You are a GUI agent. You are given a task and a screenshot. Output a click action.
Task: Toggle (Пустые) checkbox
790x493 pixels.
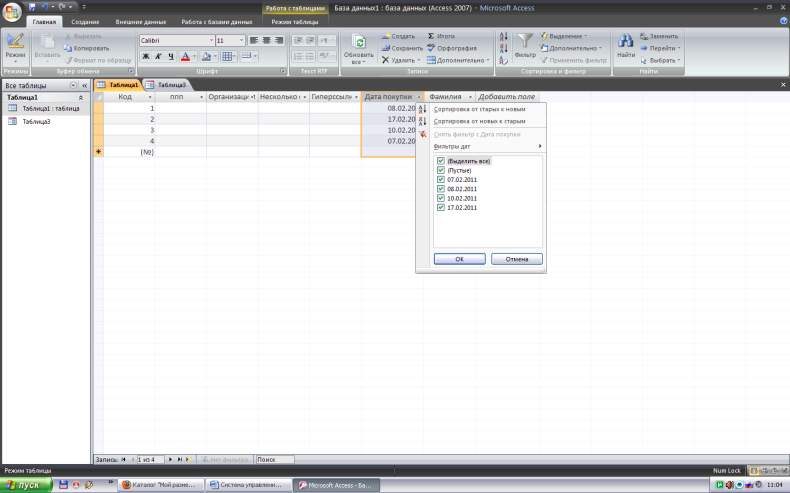[x=441, y=170]
